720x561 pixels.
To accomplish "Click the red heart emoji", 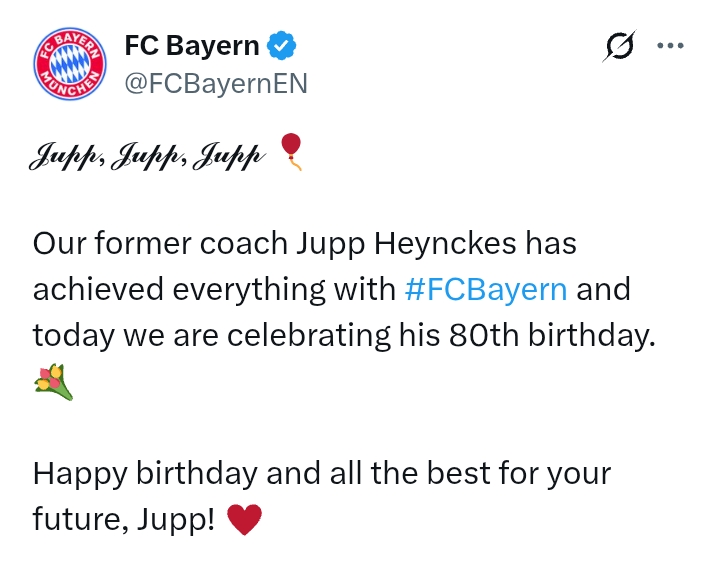I will (x=245, y=518).
